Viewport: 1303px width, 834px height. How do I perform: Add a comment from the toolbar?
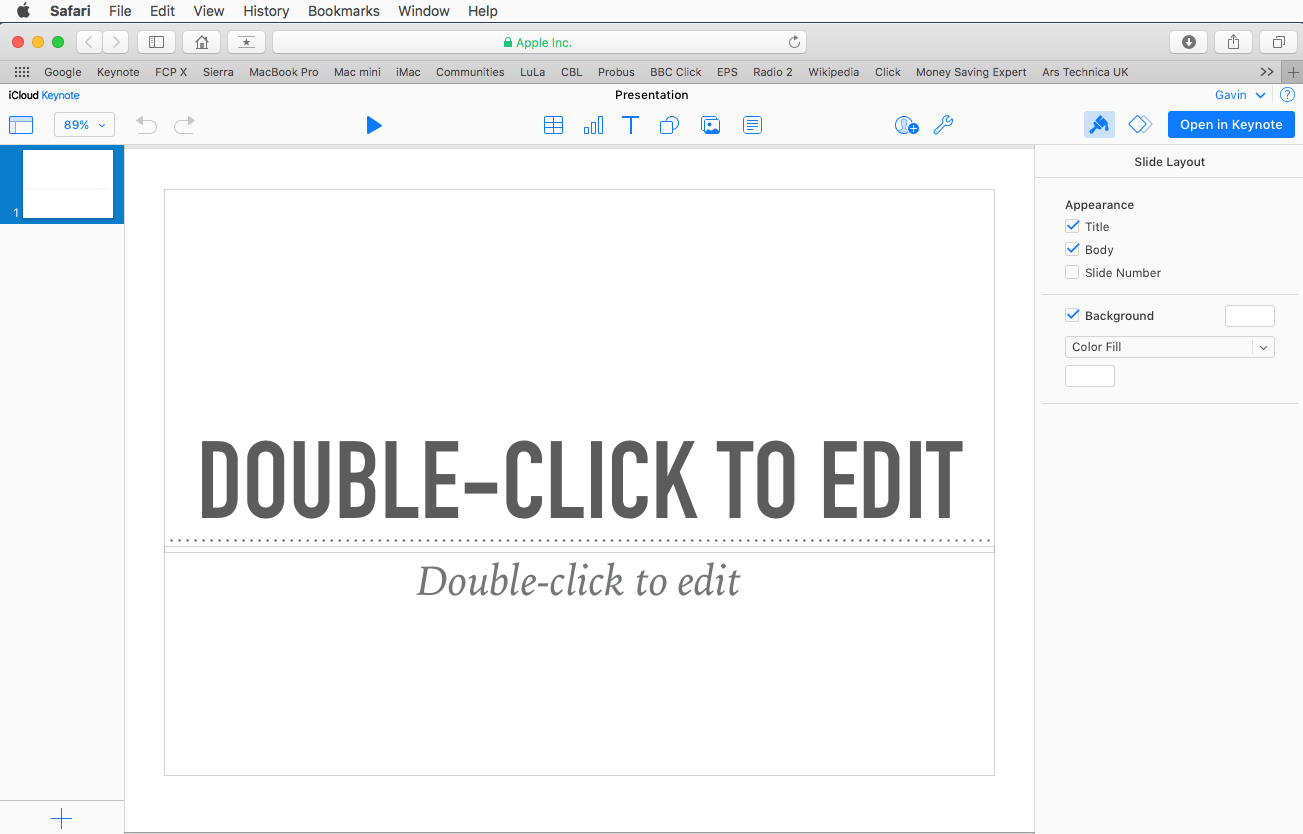tap(752, 125)
